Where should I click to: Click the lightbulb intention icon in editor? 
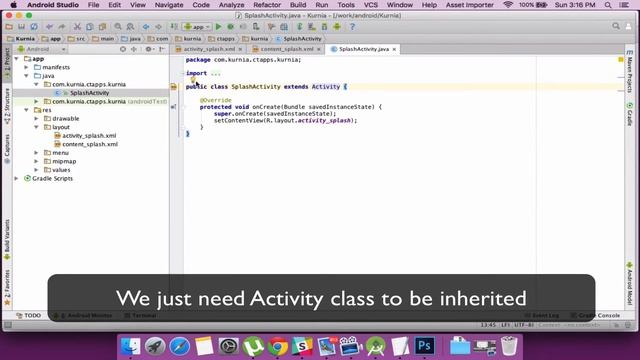pos(193,80)
